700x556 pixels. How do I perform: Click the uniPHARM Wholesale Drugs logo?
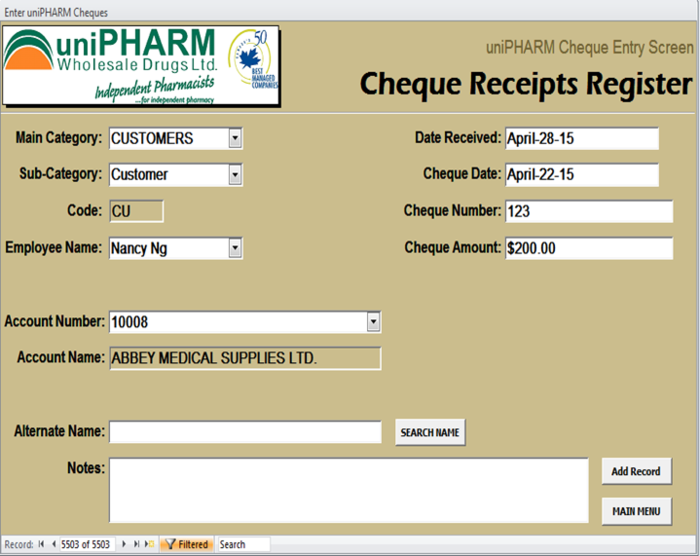[x=142, y=66]
